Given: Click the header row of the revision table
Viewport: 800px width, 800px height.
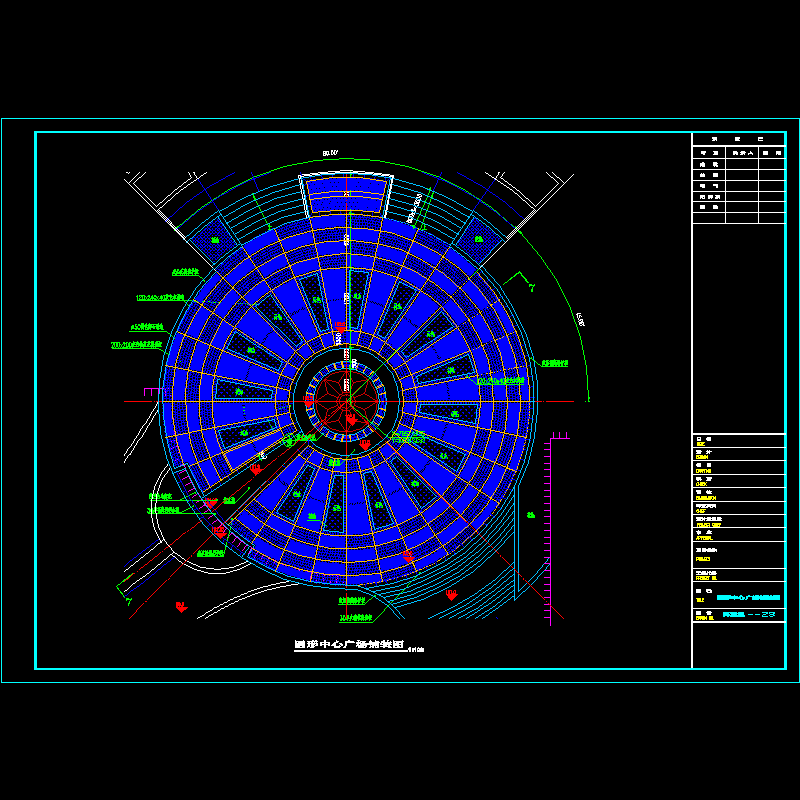Looking at the screenshot, I should click(738, 139).
